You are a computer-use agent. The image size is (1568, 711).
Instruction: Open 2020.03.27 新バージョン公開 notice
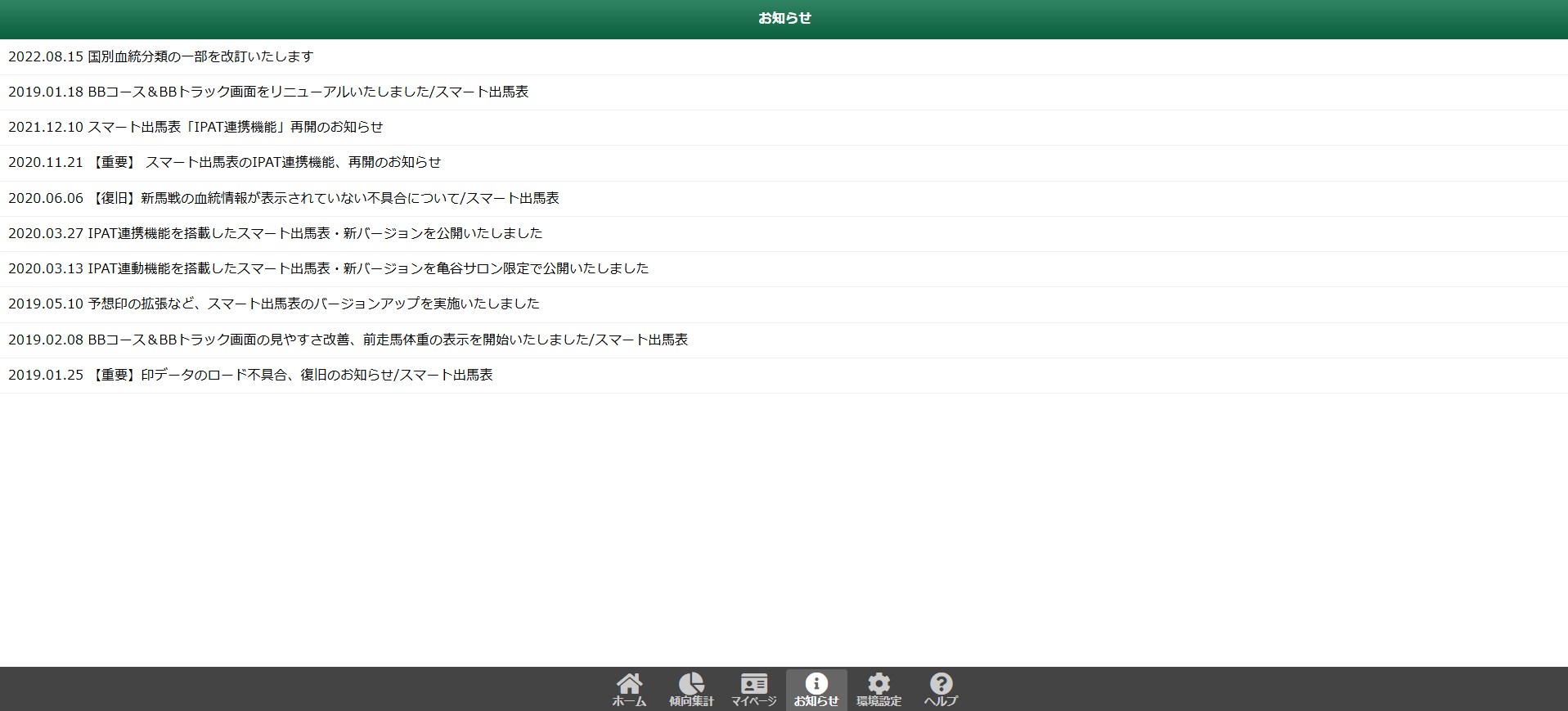click(275, 233)
